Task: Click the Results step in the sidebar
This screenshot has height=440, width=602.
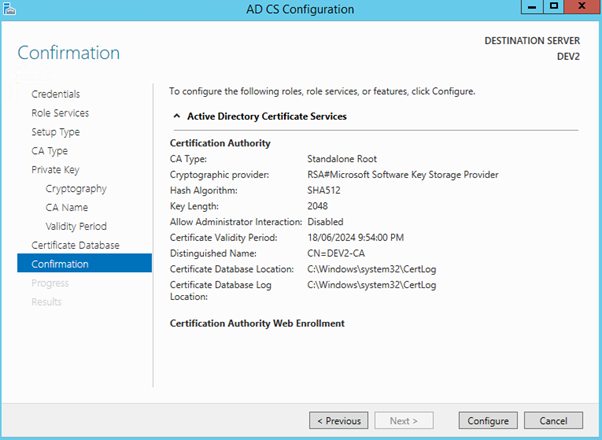Action: (x=46, y=302)
